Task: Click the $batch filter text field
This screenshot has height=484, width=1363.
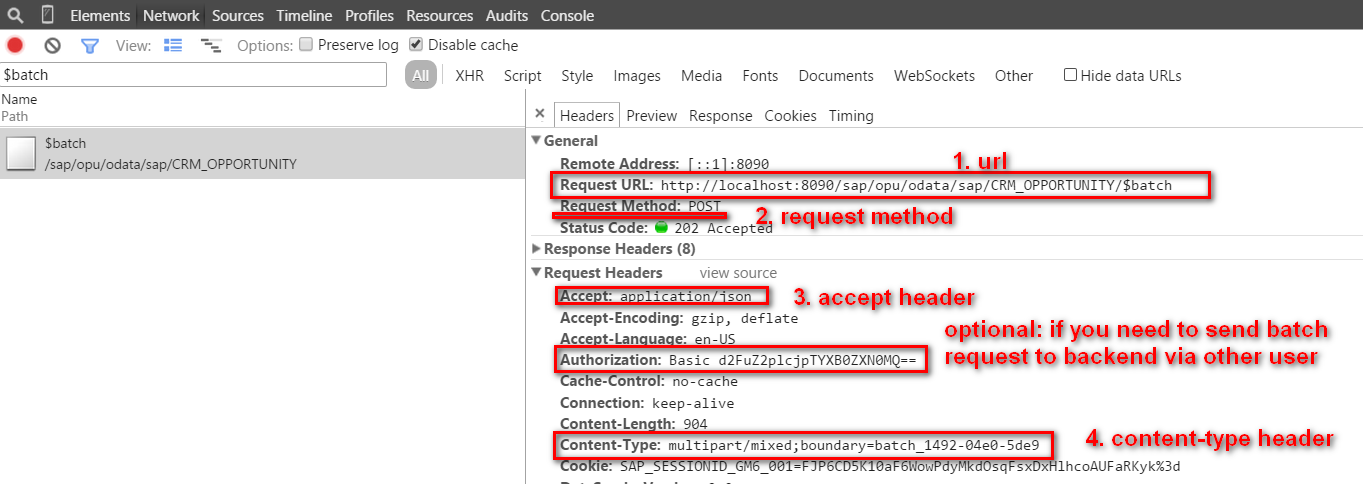Action: tap(193, 75)
